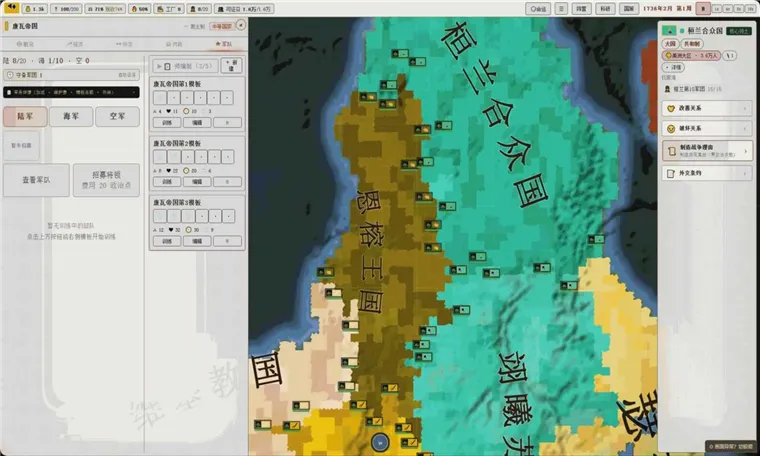This screenshot has width=760, height=456.
Task: Switch to the 经济 tab
Action: pos(75,44)
